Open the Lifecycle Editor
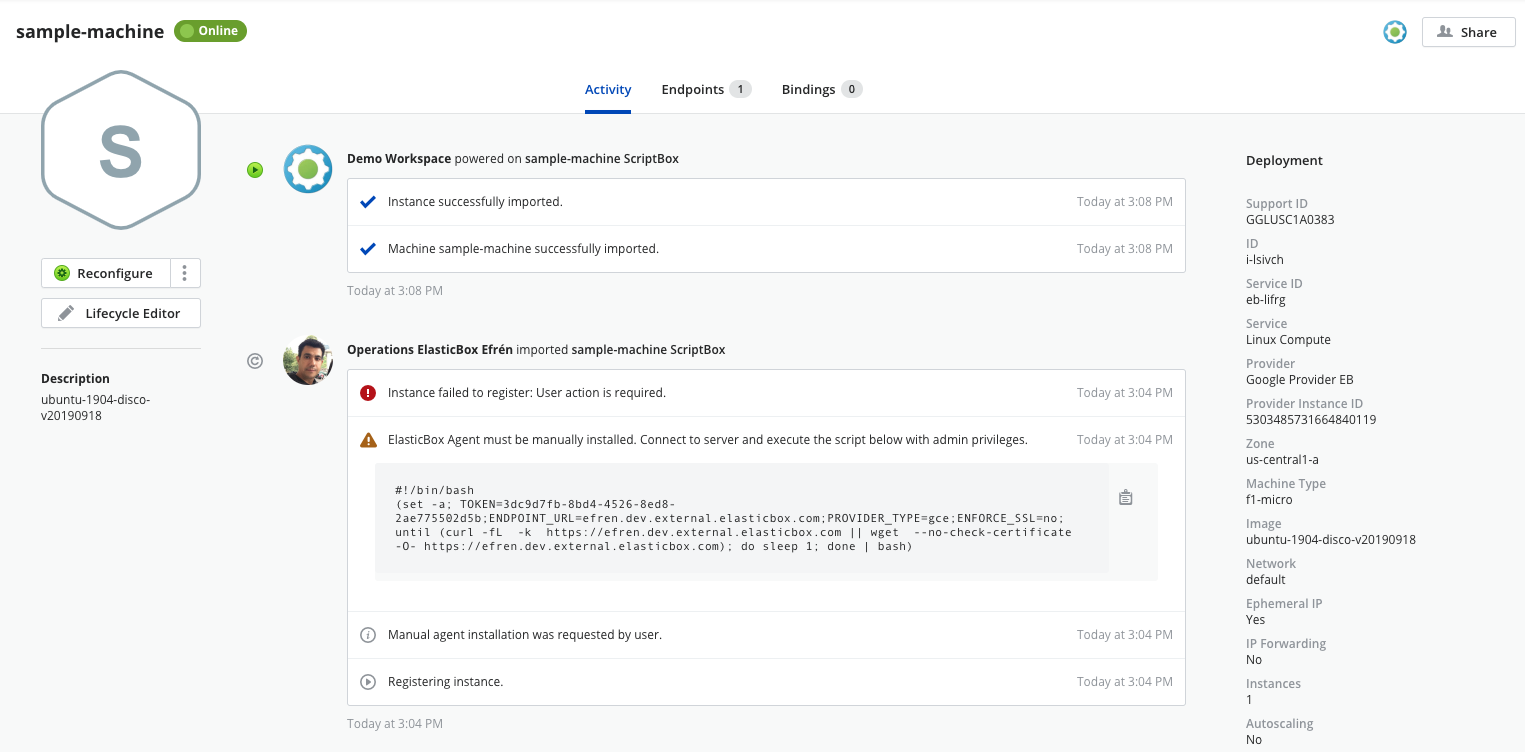Screen dimensions: 1525x752 click(x=121, y=313)
